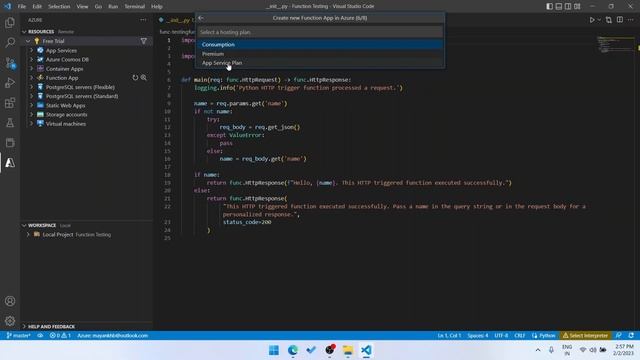Click the Azure account in status bar
640x360 pixels.
pos(113,336)
